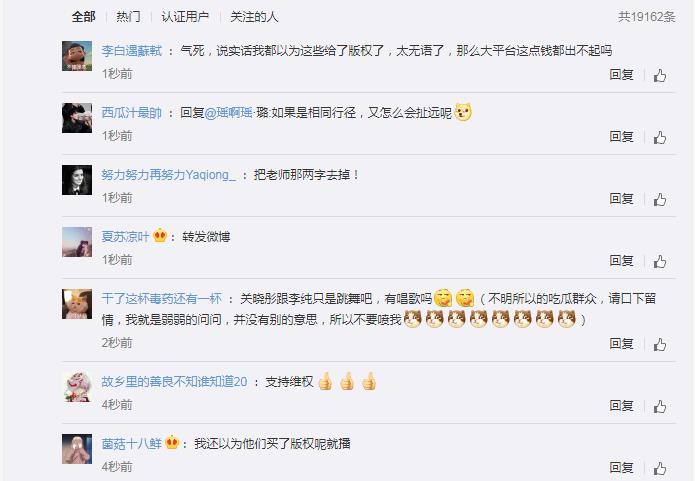
Task: Like the comment by 西瓜汁最帥
Action: (x=660, y=137)
